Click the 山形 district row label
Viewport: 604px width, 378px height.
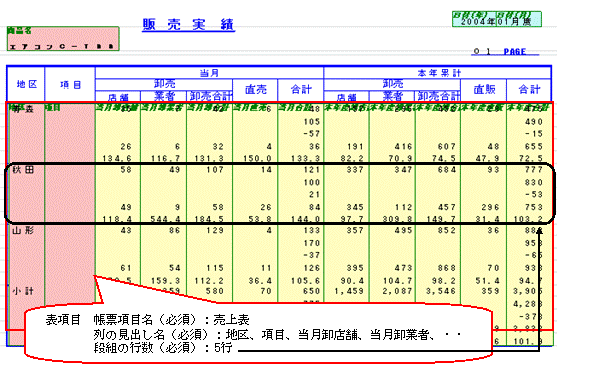23,230
